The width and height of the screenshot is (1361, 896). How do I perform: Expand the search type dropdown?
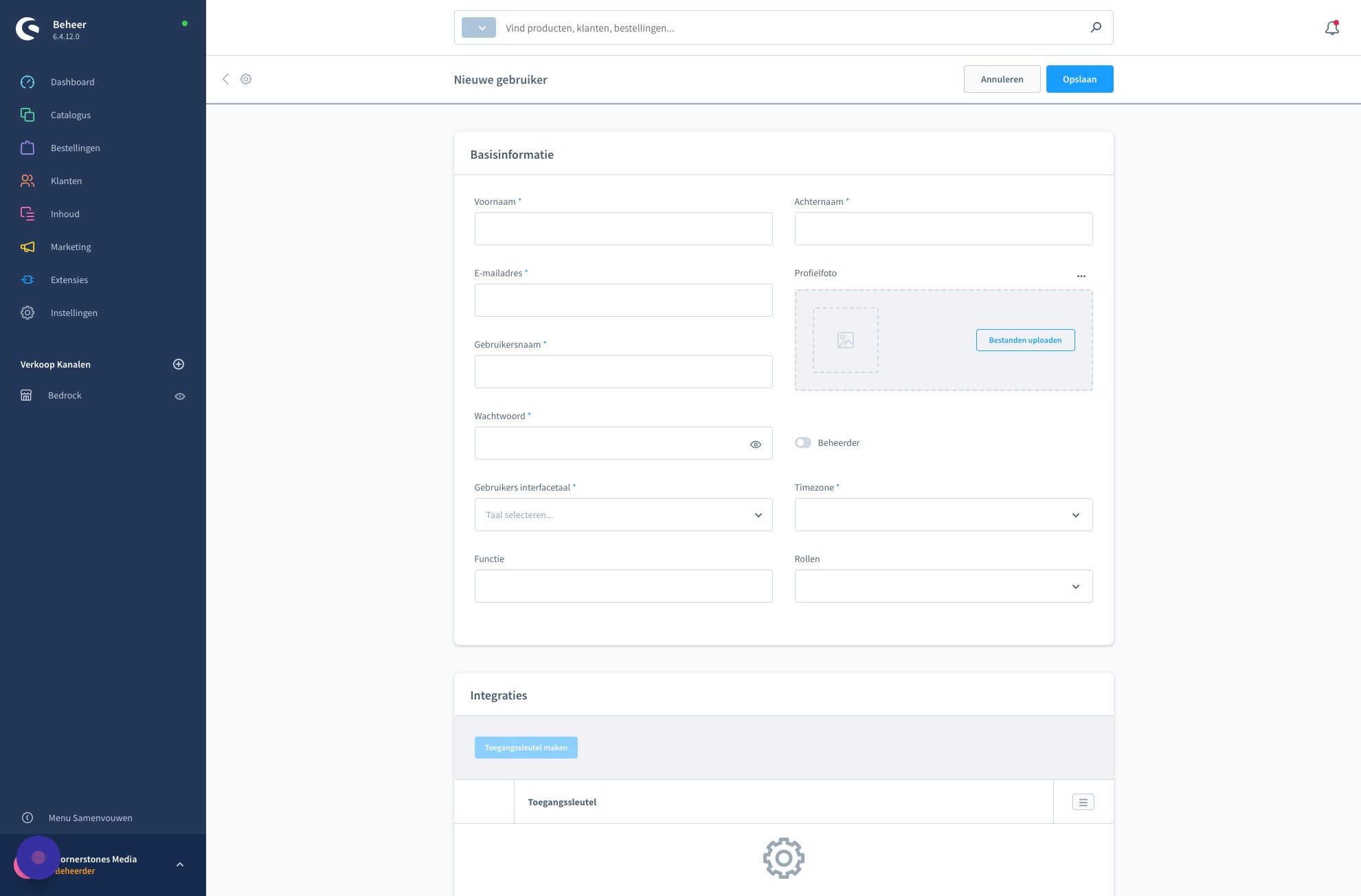(479, 28)
